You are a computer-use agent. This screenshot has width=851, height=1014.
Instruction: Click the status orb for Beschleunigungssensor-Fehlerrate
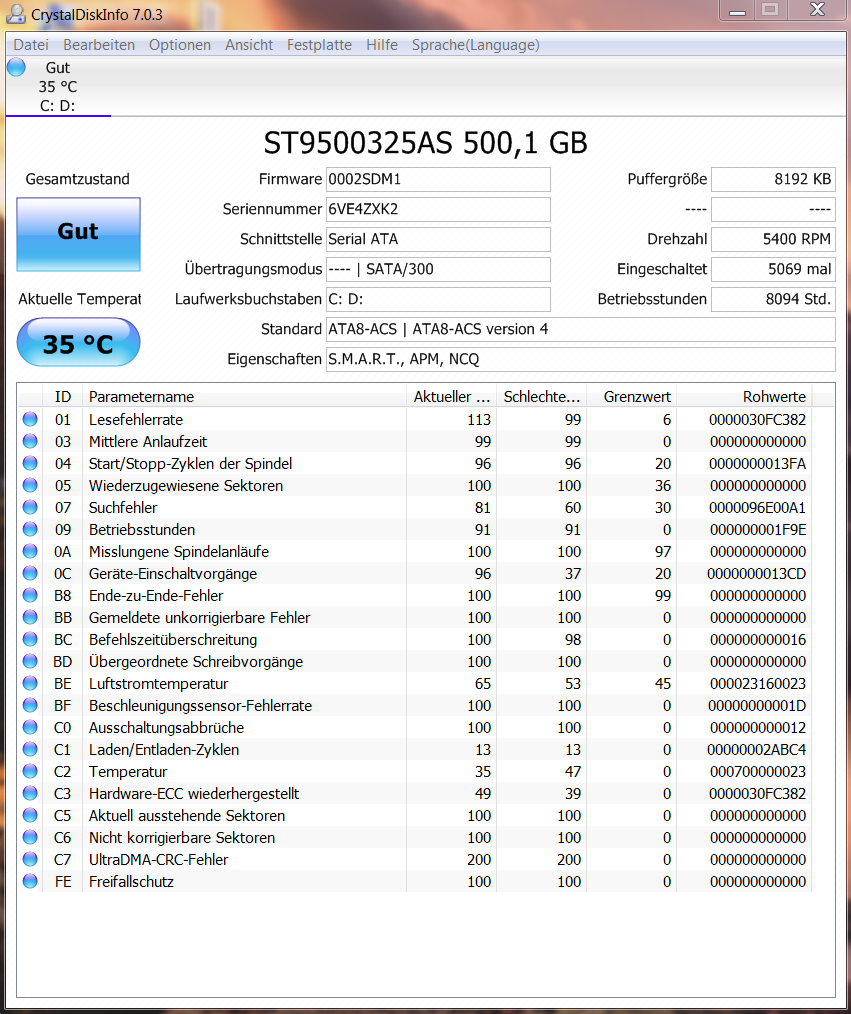(30, 705)
